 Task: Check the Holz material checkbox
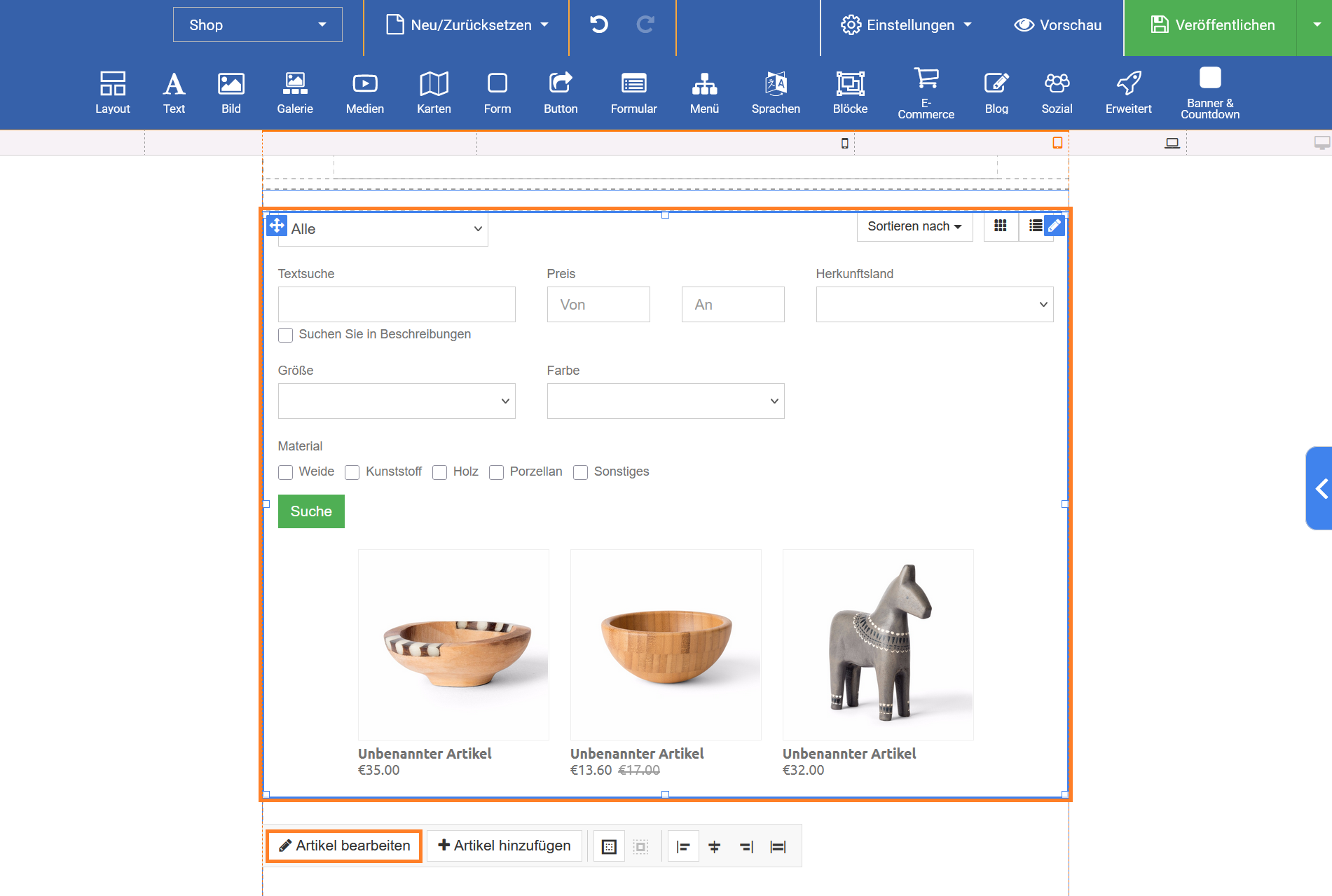pos(439,473)
